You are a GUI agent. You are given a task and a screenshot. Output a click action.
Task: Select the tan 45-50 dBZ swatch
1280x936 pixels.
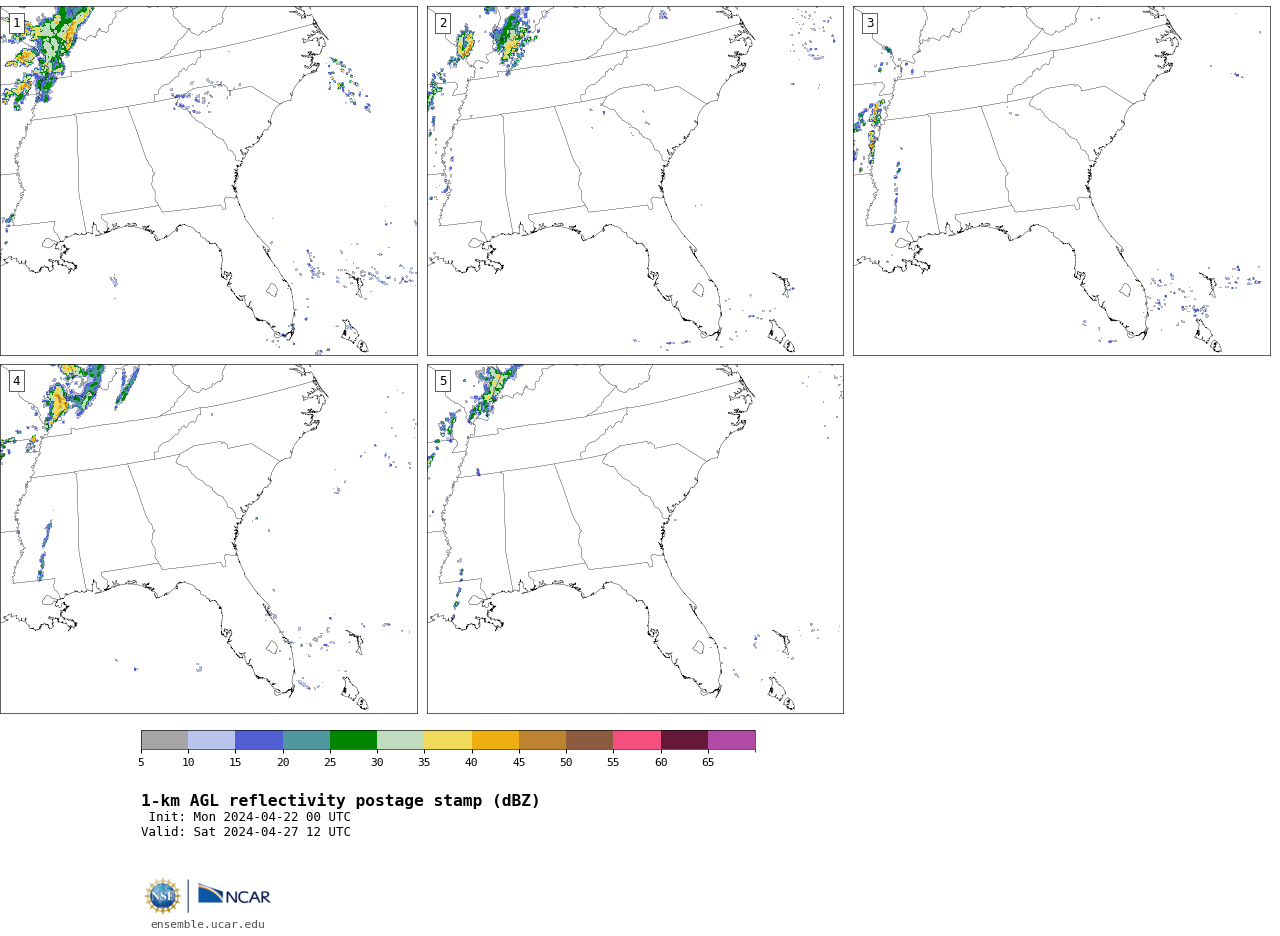tap(542, 740)
